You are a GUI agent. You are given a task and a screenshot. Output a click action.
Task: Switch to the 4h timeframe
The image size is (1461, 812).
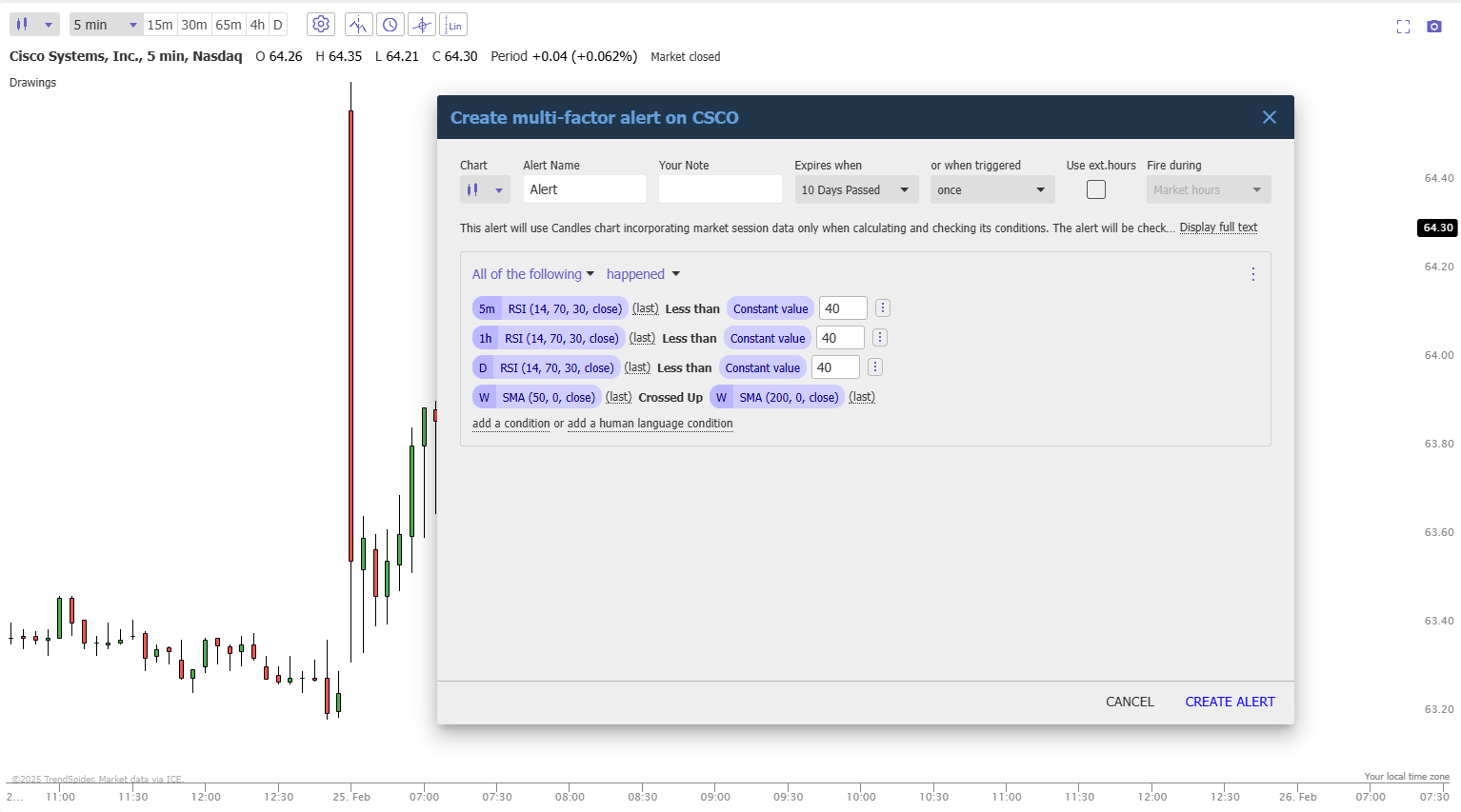click(257, 25)
